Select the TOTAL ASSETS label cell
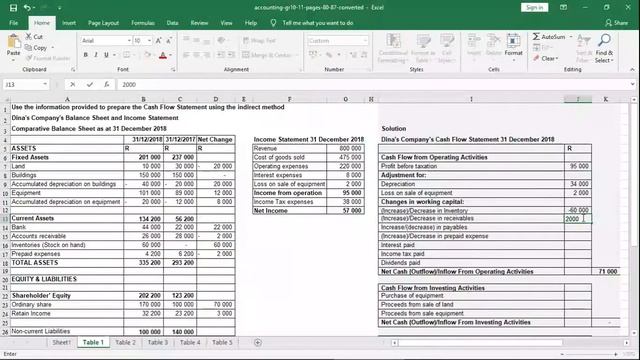The image size is (640, 360). (x=67, y=263)
